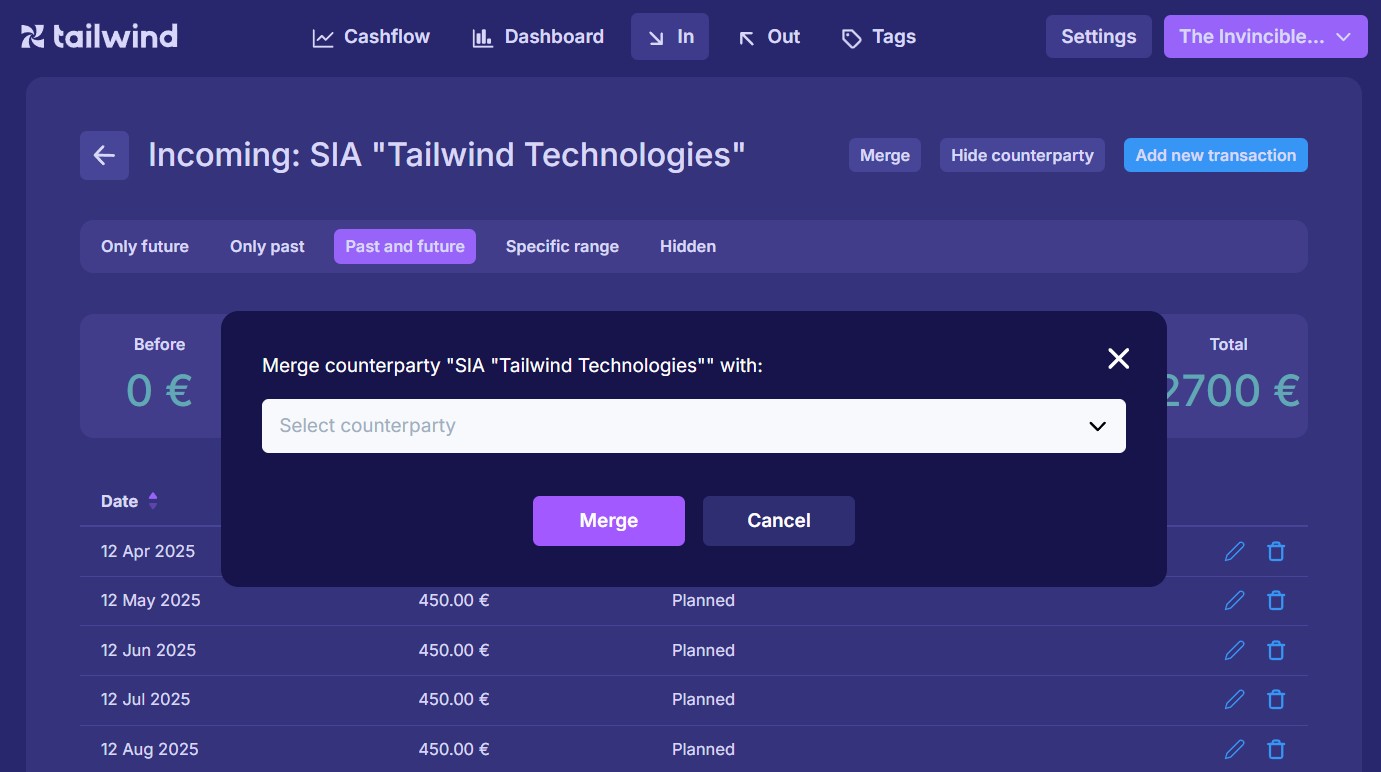1381x772 pixels.
Task: Open the Tags page
Action: point(879,37)
